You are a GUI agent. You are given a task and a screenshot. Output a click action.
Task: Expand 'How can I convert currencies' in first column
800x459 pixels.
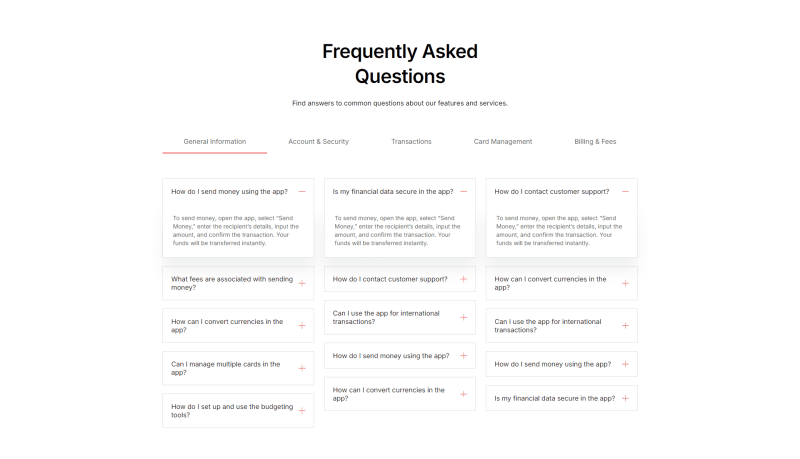(238, 326)
